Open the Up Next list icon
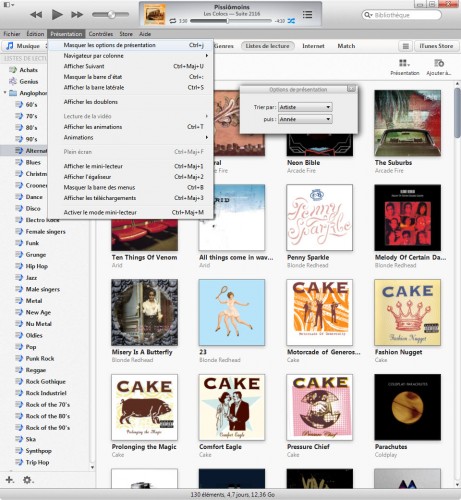This screenshot has width=461, height=500. point(307,14)
